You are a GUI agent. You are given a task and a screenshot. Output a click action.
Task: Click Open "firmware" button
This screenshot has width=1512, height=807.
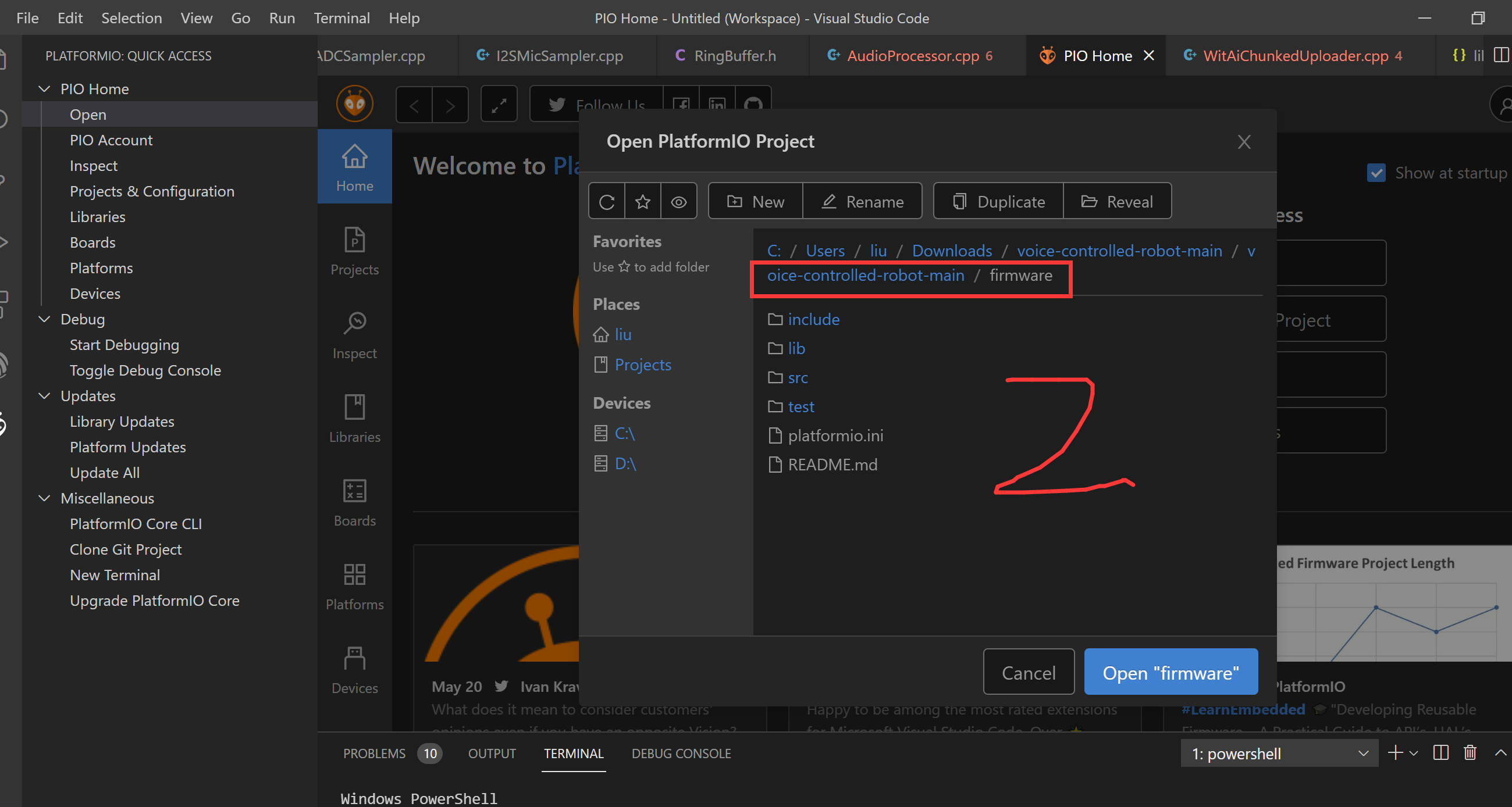pyautogui.click(x=1171, y=672)
